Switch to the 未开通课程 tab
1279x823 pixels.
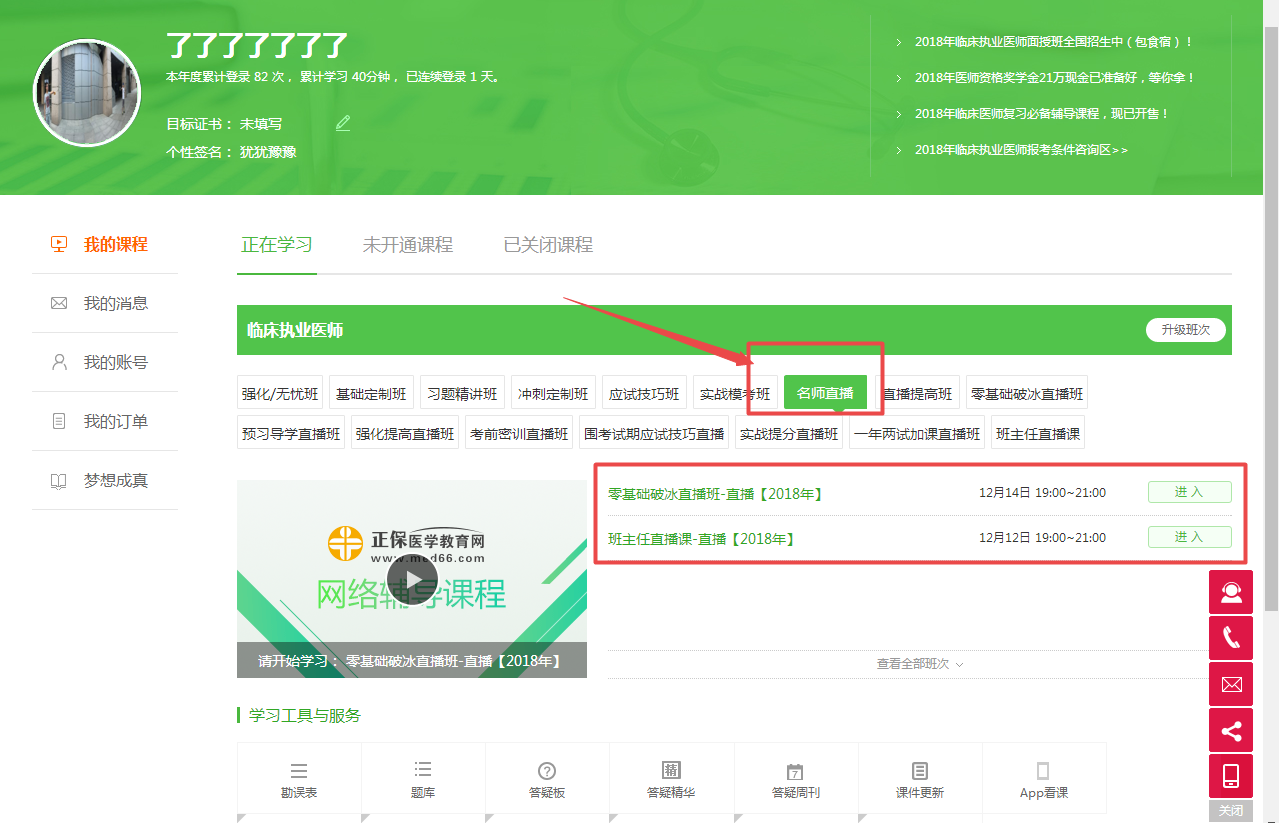point(407,244)
